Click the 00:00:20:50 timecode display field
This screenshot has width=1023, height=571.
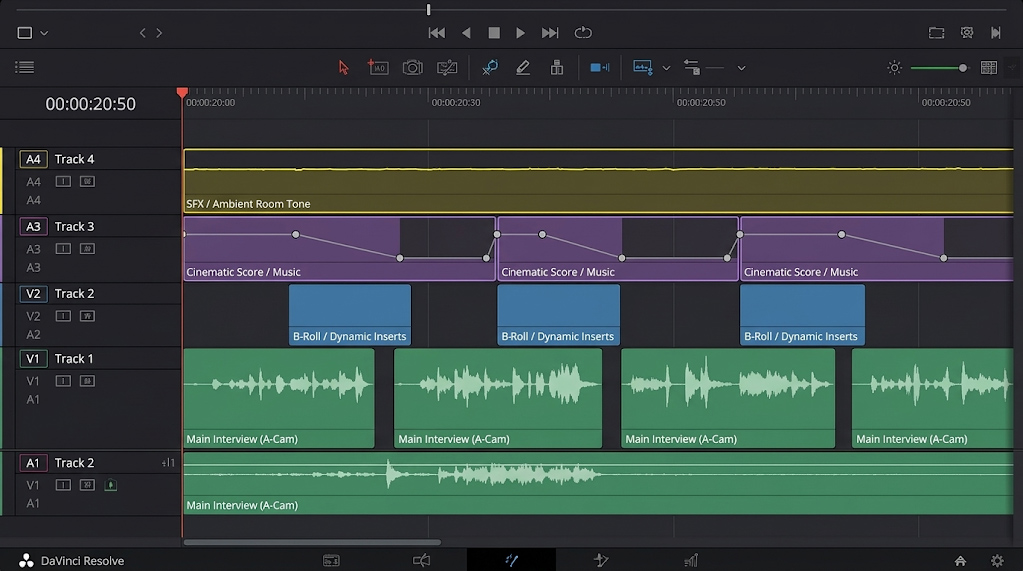coord(91,104)
